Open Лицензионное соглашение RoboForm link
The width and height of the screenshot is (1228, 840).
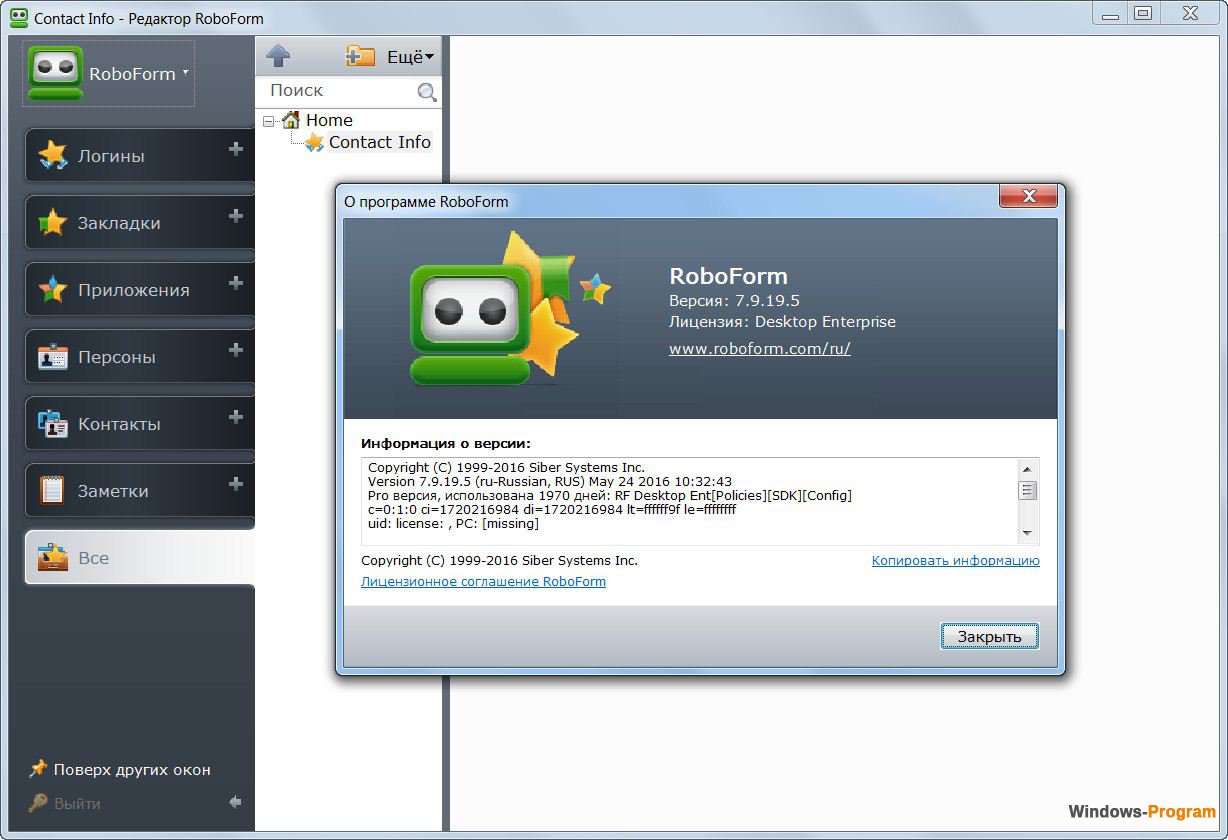point(483,581)
